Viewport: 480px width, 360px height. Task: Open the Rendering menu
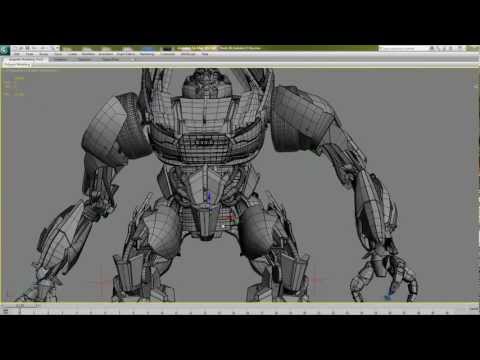(x=147, y=54)
